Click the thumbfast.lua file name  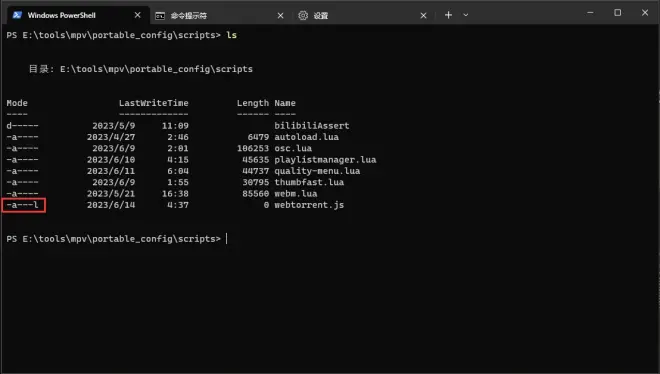309,183
